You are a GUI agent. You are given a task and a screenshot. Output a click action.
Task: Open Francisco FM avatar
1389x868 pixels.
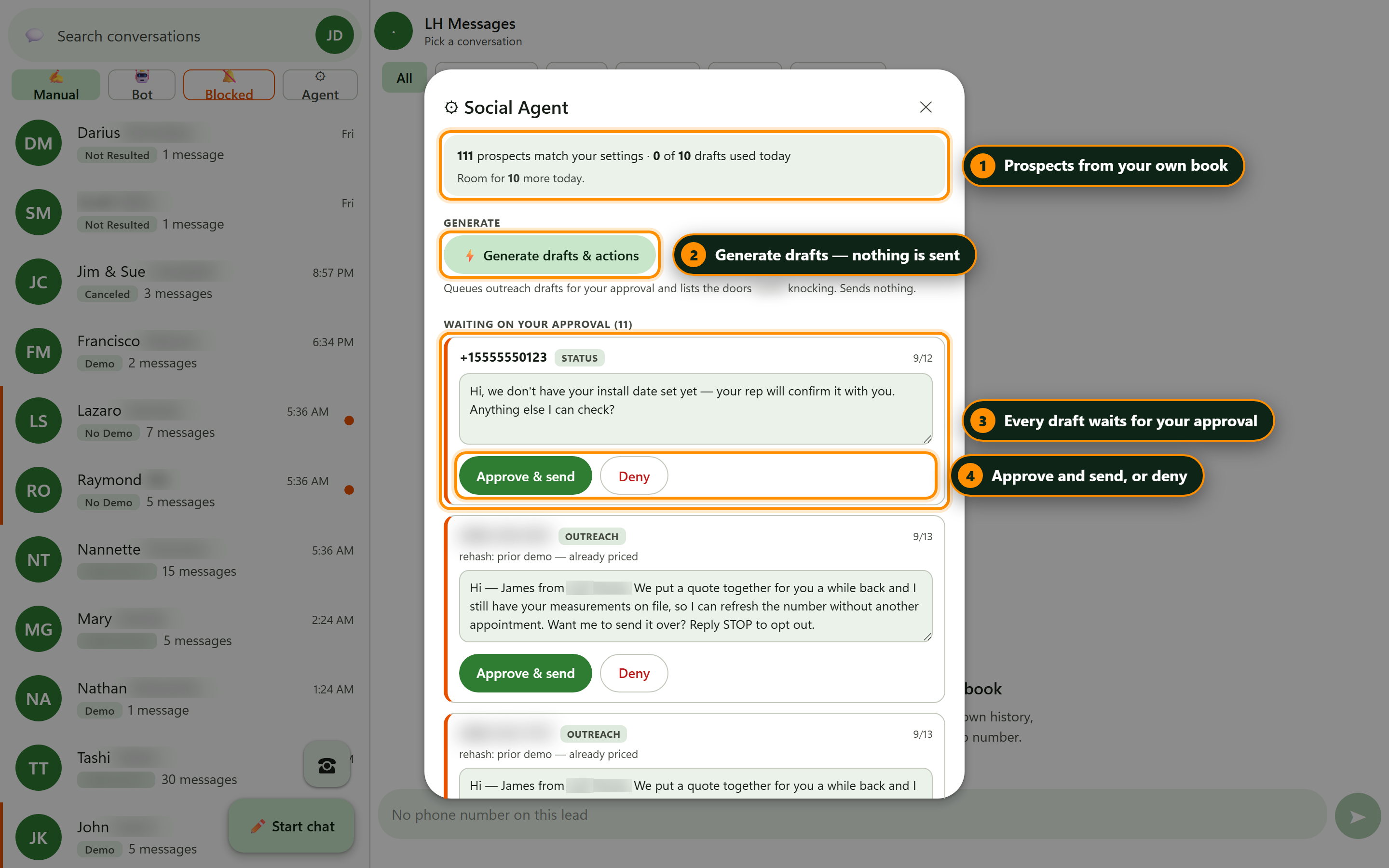tap(39, 352)
